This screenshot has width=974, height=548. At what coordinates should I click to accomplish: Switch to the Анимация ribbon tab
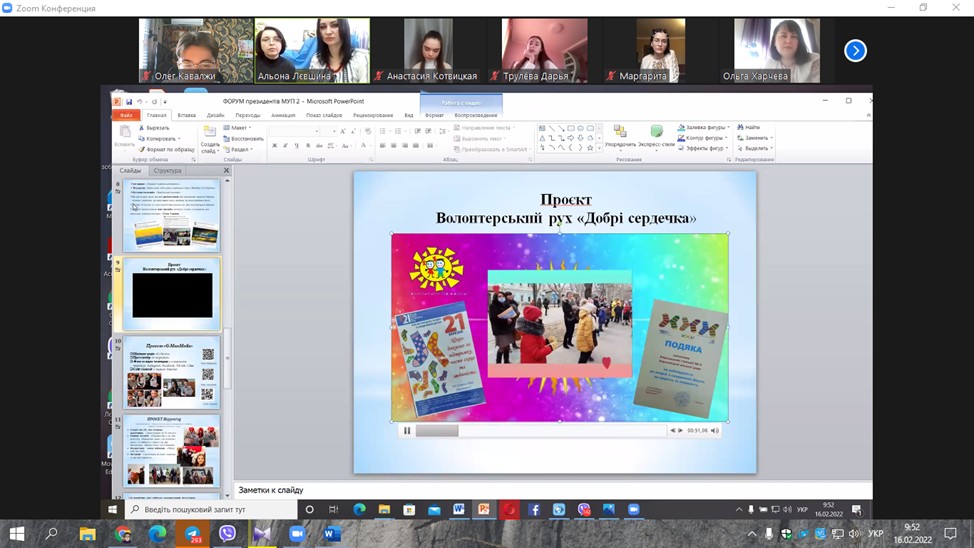pos(283,115)
